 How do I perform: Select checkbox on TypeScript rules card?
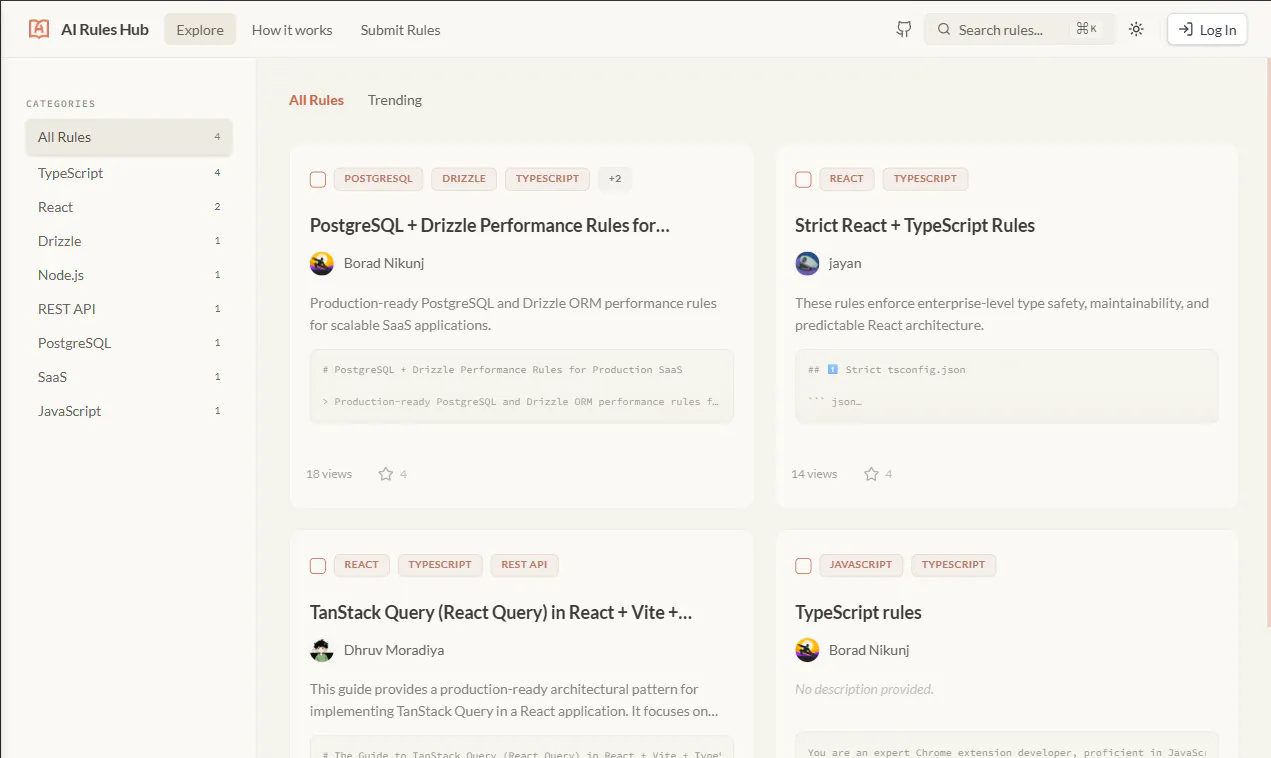pyautogui.click(x=803, y=566)
